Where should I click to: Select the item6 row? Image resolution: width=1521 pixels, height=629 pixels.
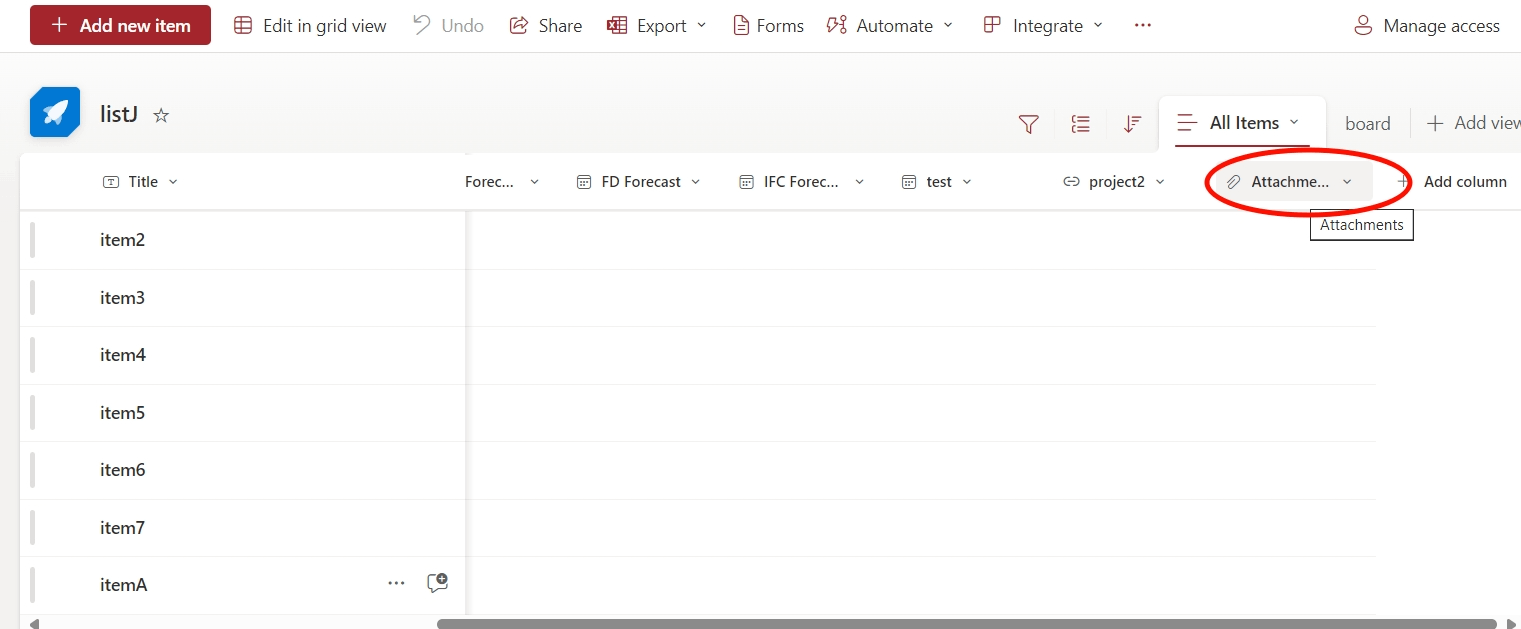(x=698, y=470)
